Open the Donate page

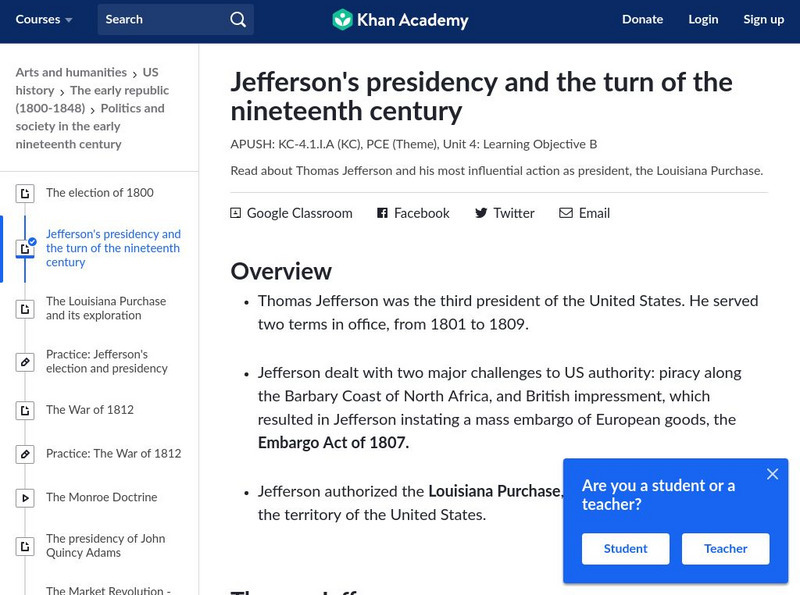pyautogui.click(x=642, y=20)
